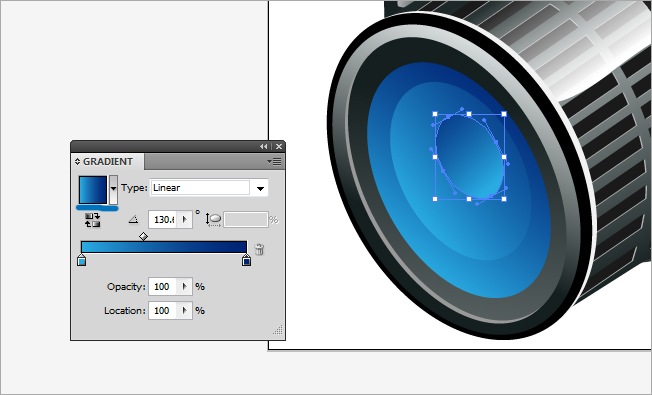Click top-right bounding box handle of selection
The image size is (652, 395).
pyautogui.click(x=504, y=114)
